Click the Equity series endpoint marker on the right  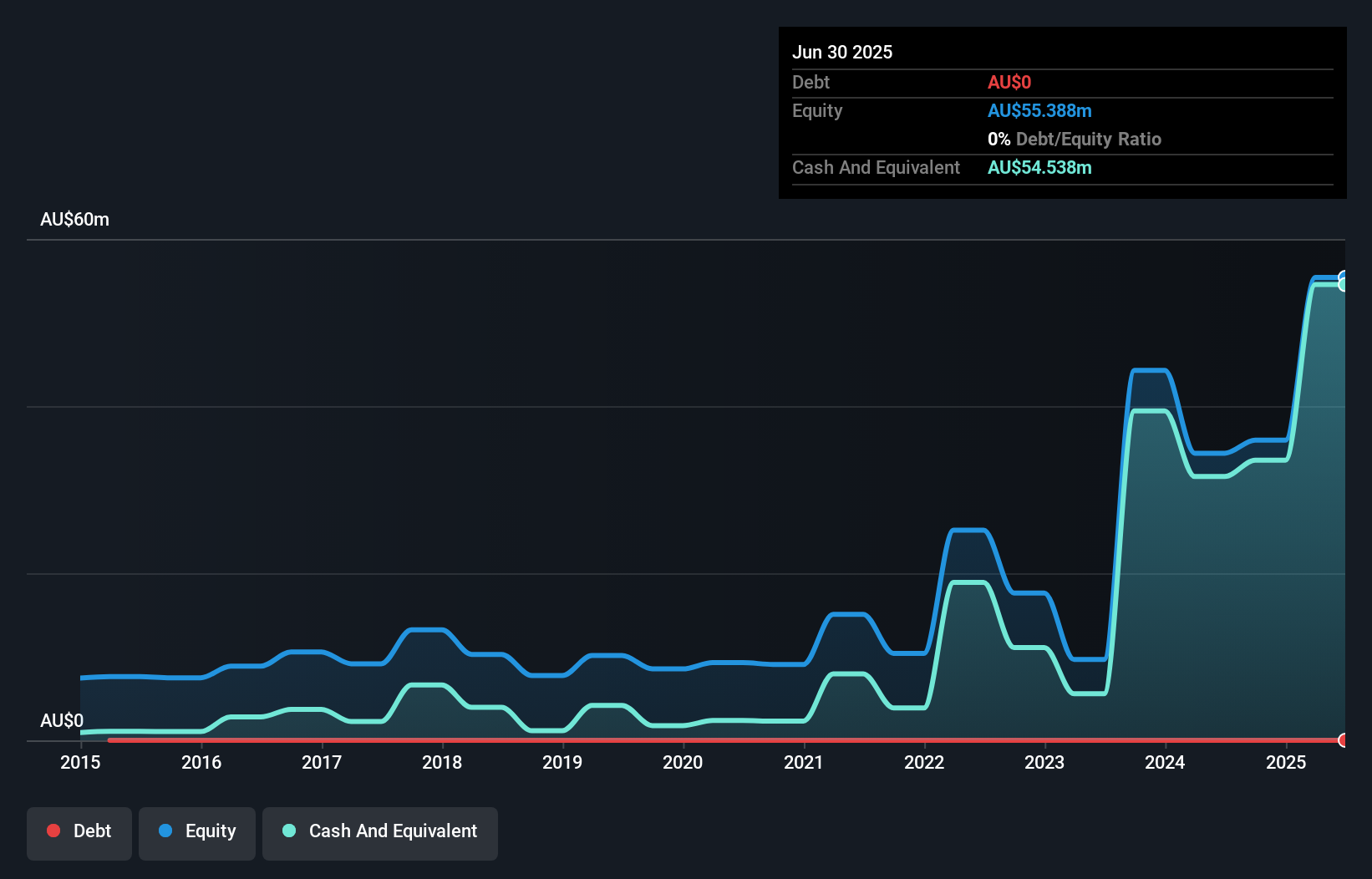coord(1344,277)
